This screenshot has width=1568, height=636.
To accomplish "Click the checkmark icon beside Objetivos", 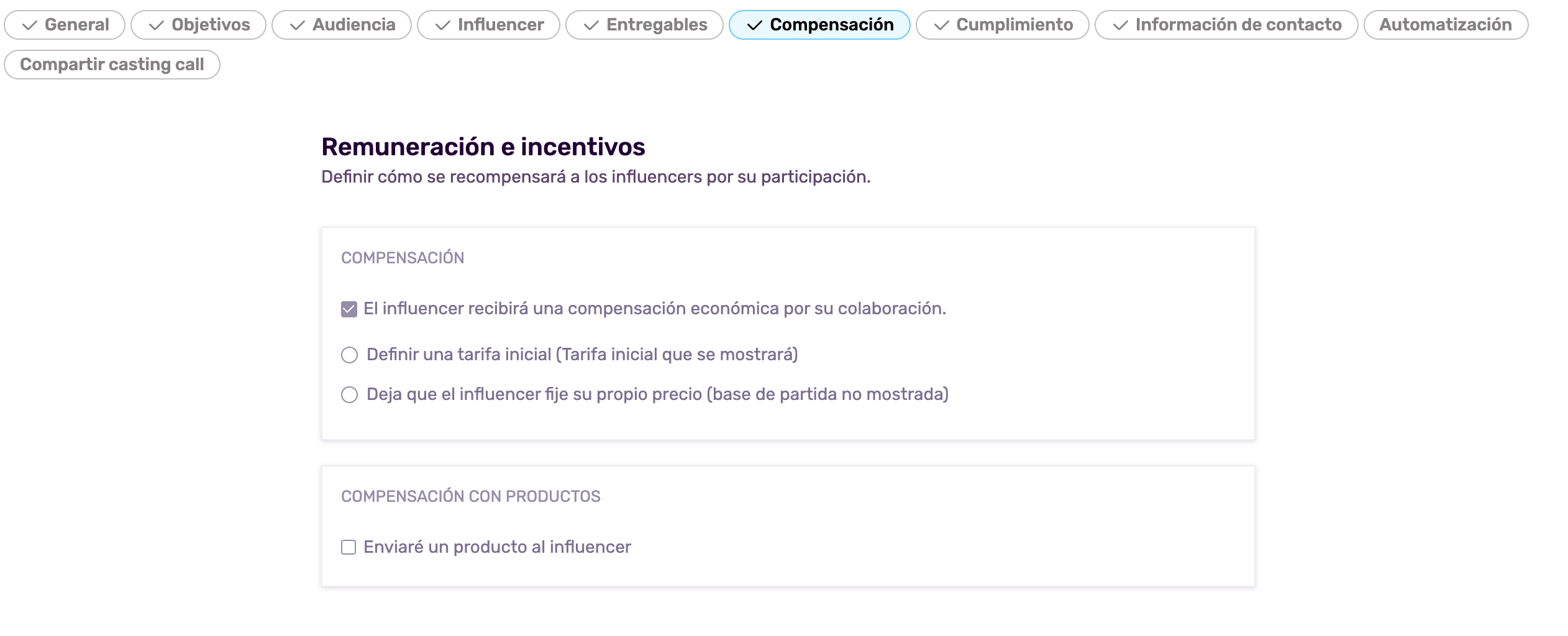I will pos(156,25).
